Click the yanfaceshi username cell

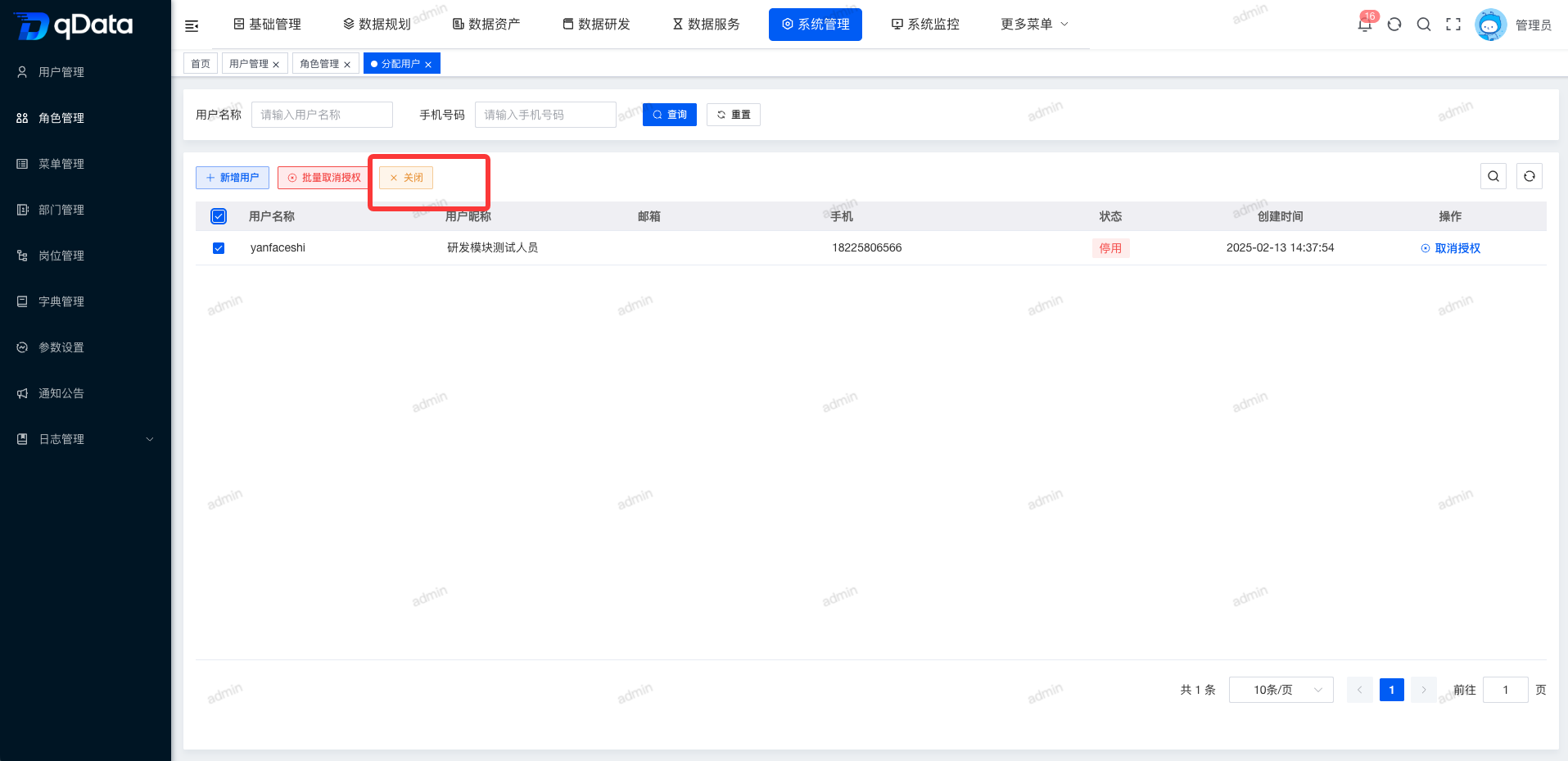[x=278, y=247]
